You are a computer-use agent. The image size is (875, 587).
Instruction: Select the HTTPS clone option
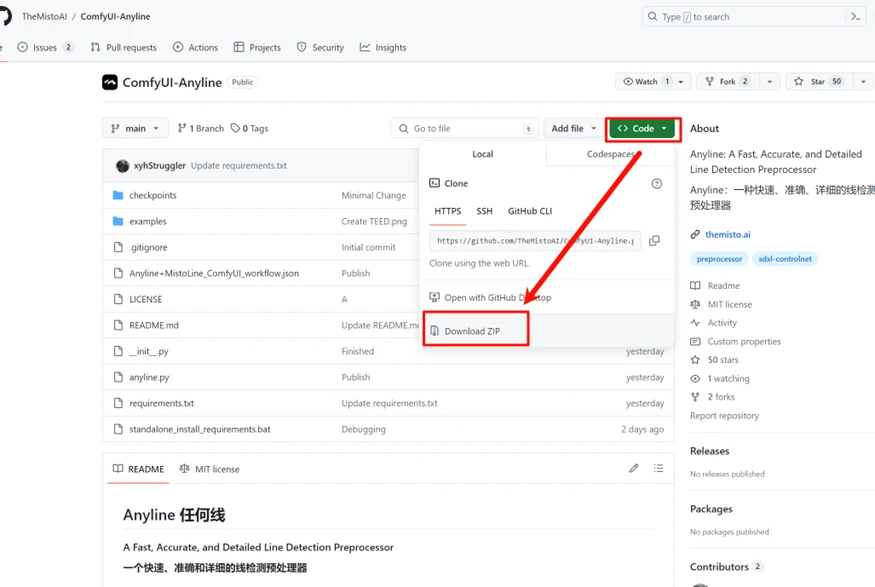[448, 211]
